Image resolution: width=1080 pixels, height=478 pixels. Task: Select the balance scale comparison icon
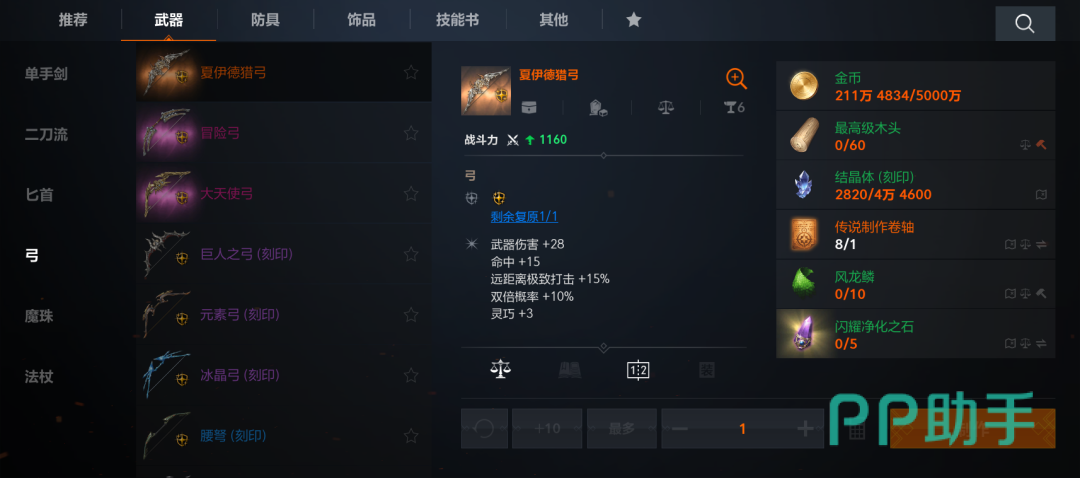501,371
